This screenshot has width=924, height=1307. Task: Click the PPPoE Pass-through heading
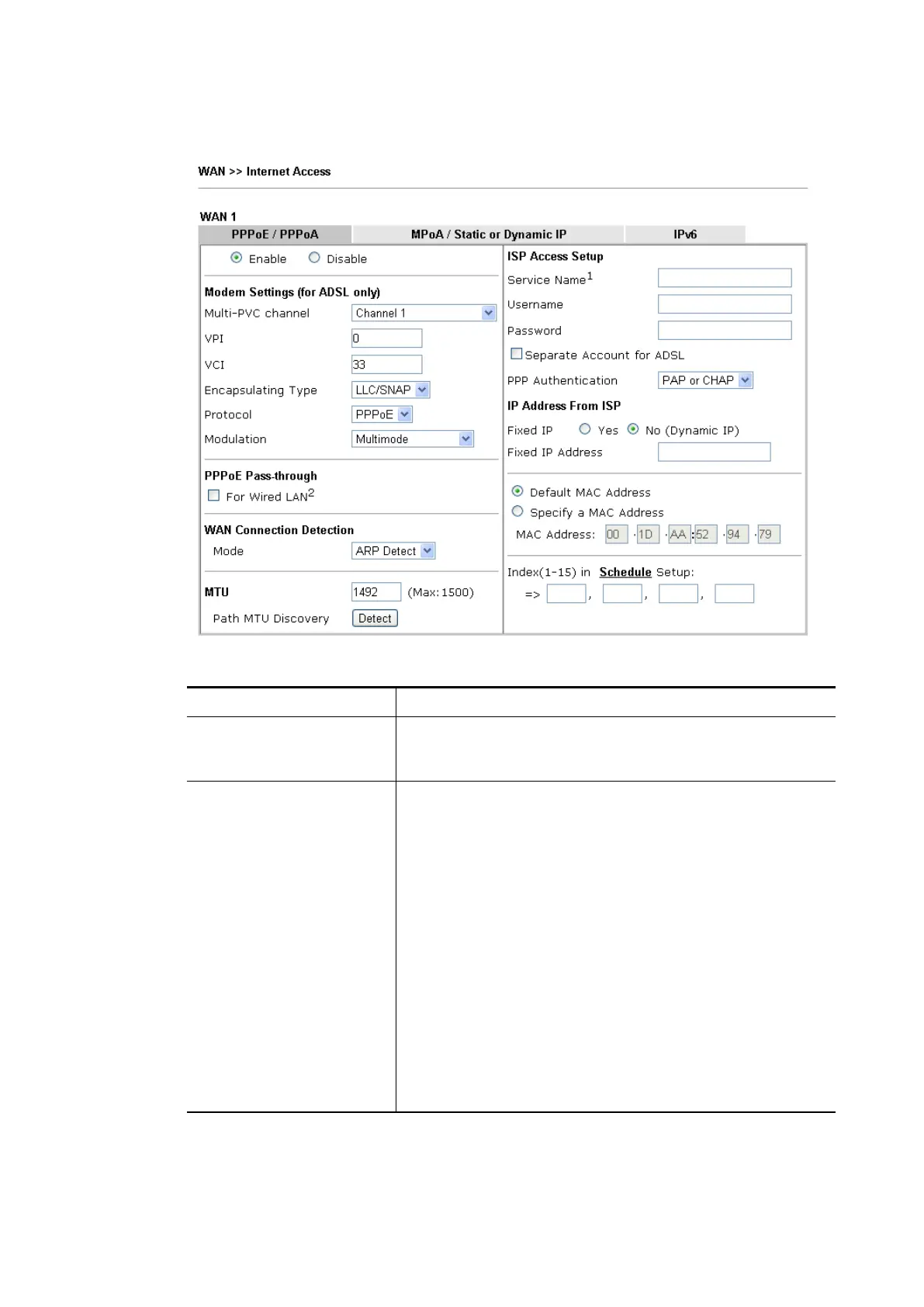(x=261, y=476)
